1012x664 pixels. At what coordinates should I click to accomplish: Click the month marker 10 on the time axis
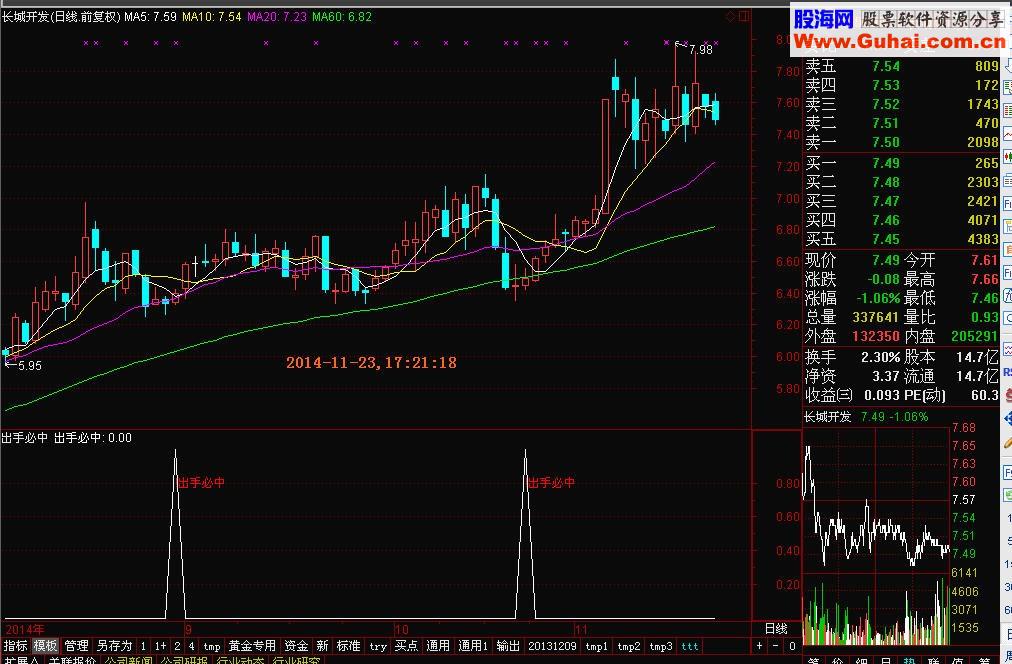[x=401, y=629]
